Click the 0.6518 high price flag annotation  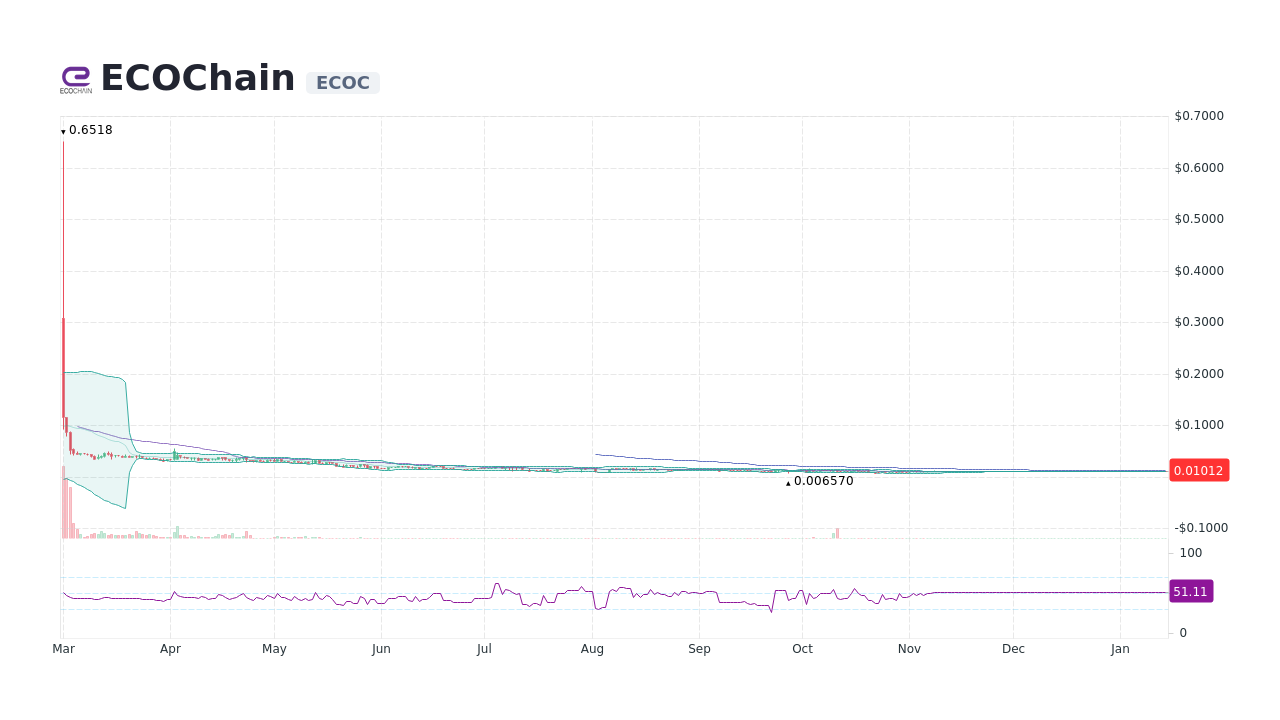coord(88,129)
